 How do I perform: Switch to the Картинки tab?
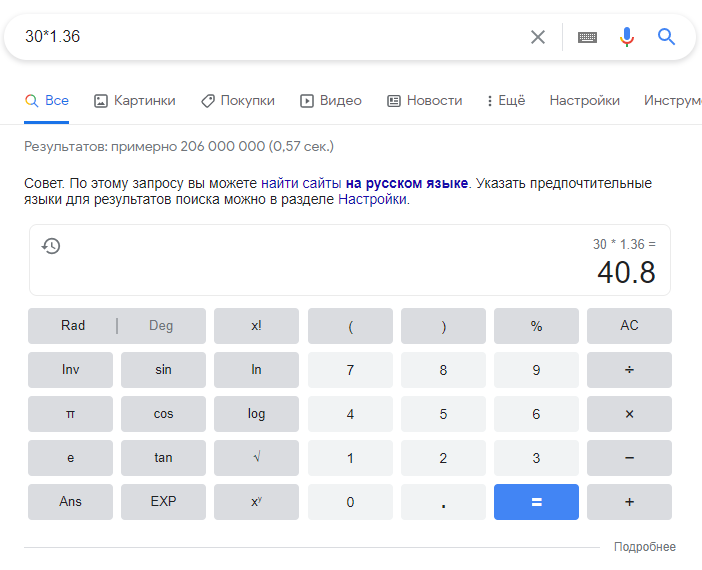(x=135, y=100)
